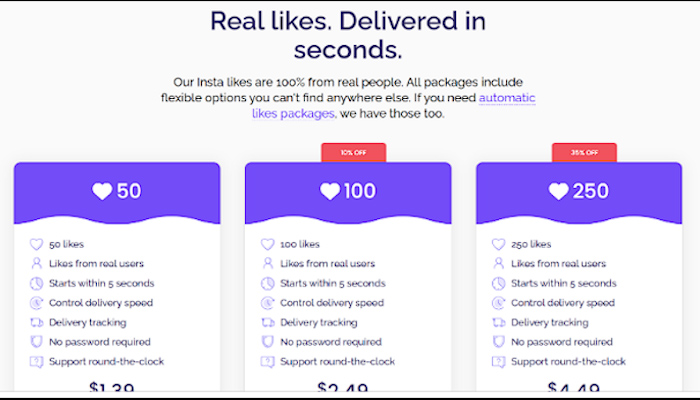The image size is (700, 400).
Task: Click the heart icon beside '250 likes' feature
Action: pos(498,244)
